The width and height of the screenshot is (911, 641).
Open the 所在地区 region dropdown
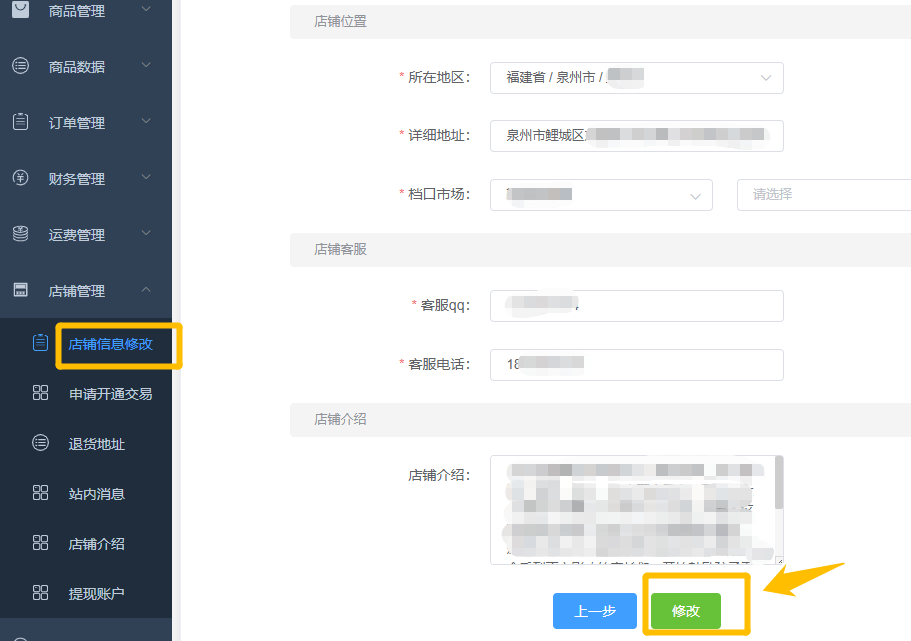(636, 78)
